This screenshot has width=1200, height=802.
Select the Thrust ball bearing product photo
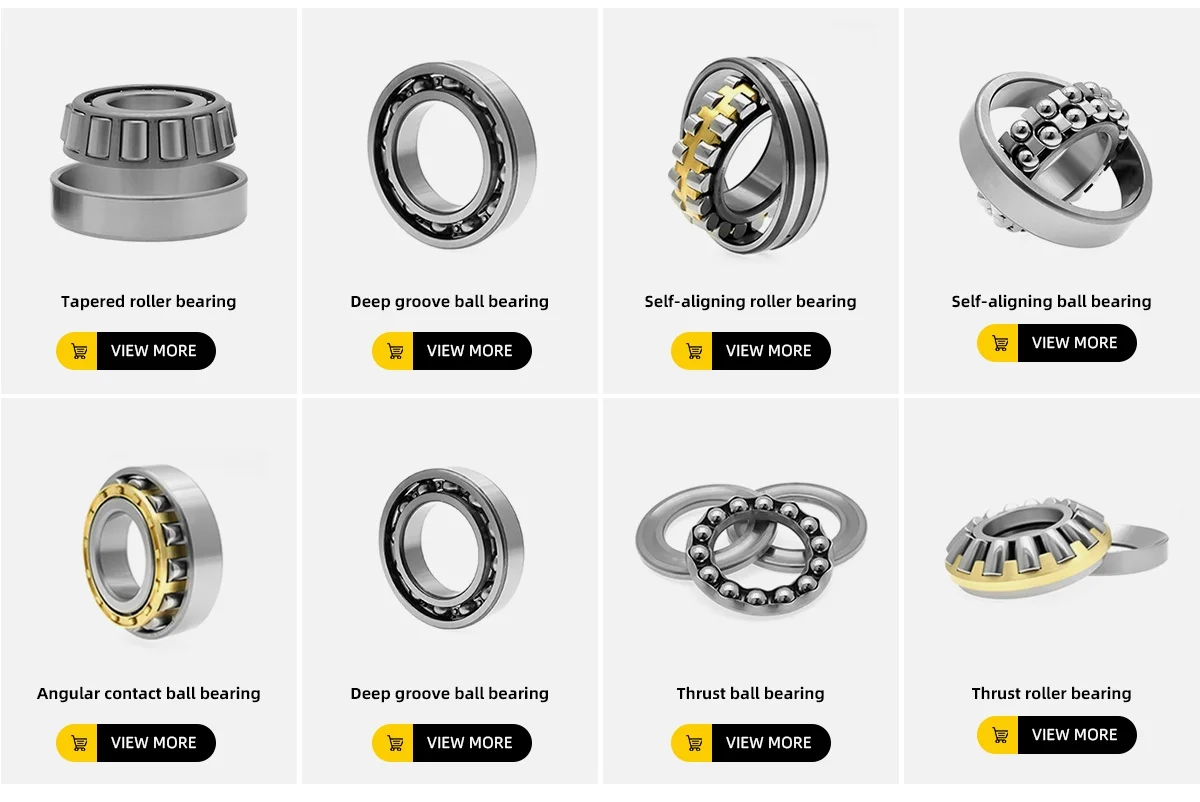(x=751, y=547)
